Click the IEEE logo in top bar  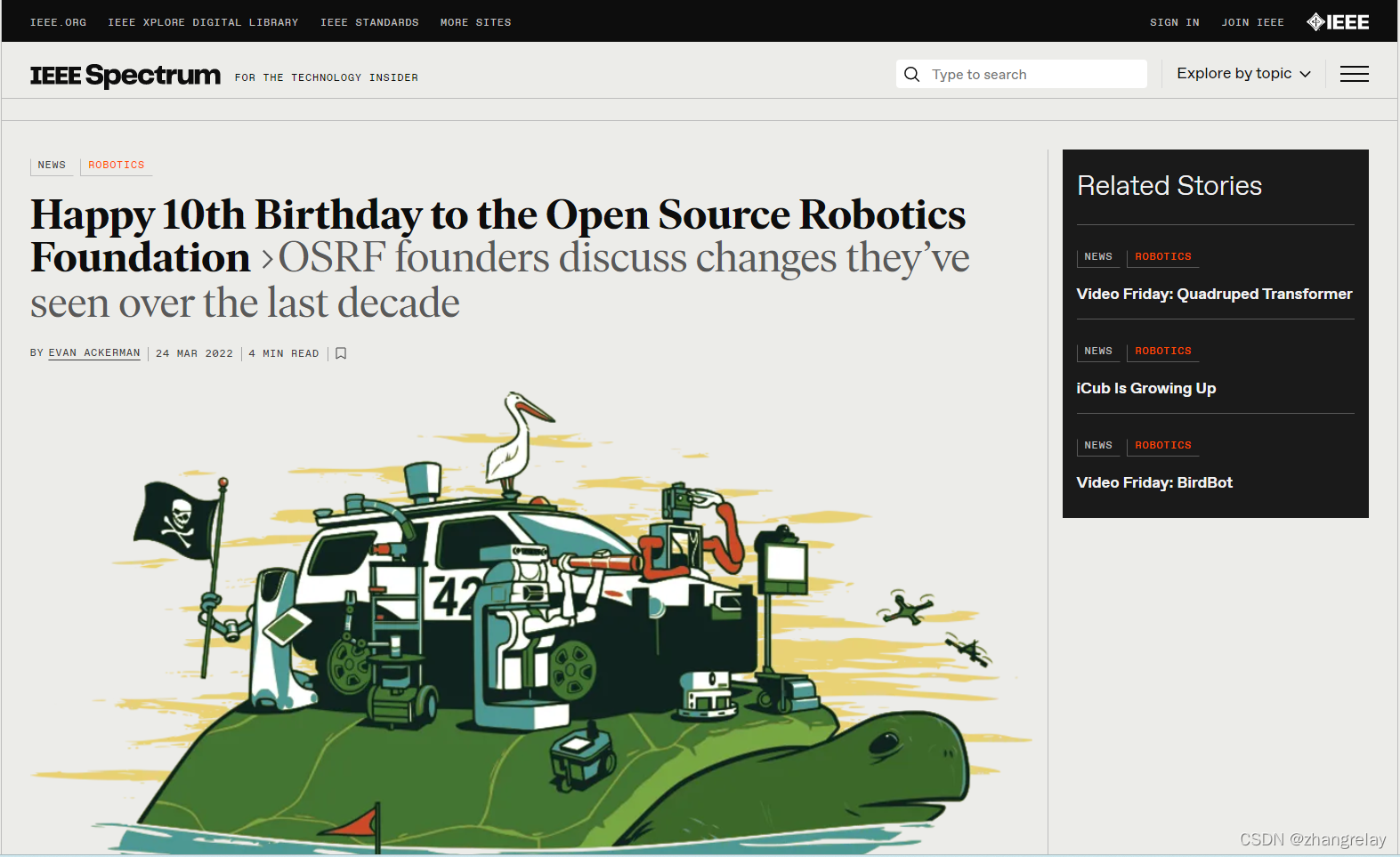(1338, 22)
